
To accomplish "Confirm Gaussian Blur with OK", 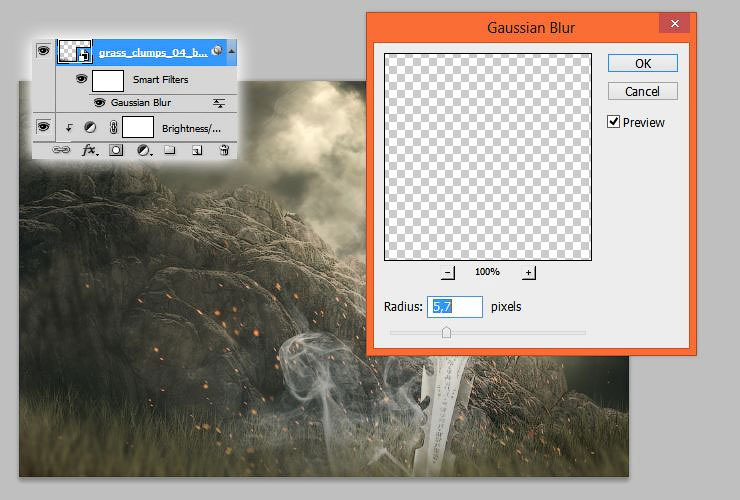I will point(643,63).
